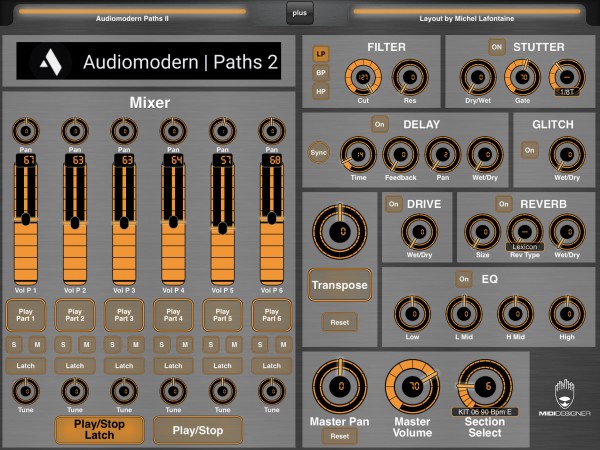Screen dimensions: 600x450
Task: Click the Glitch Wet/Dry knob
Action: [567, 155]
